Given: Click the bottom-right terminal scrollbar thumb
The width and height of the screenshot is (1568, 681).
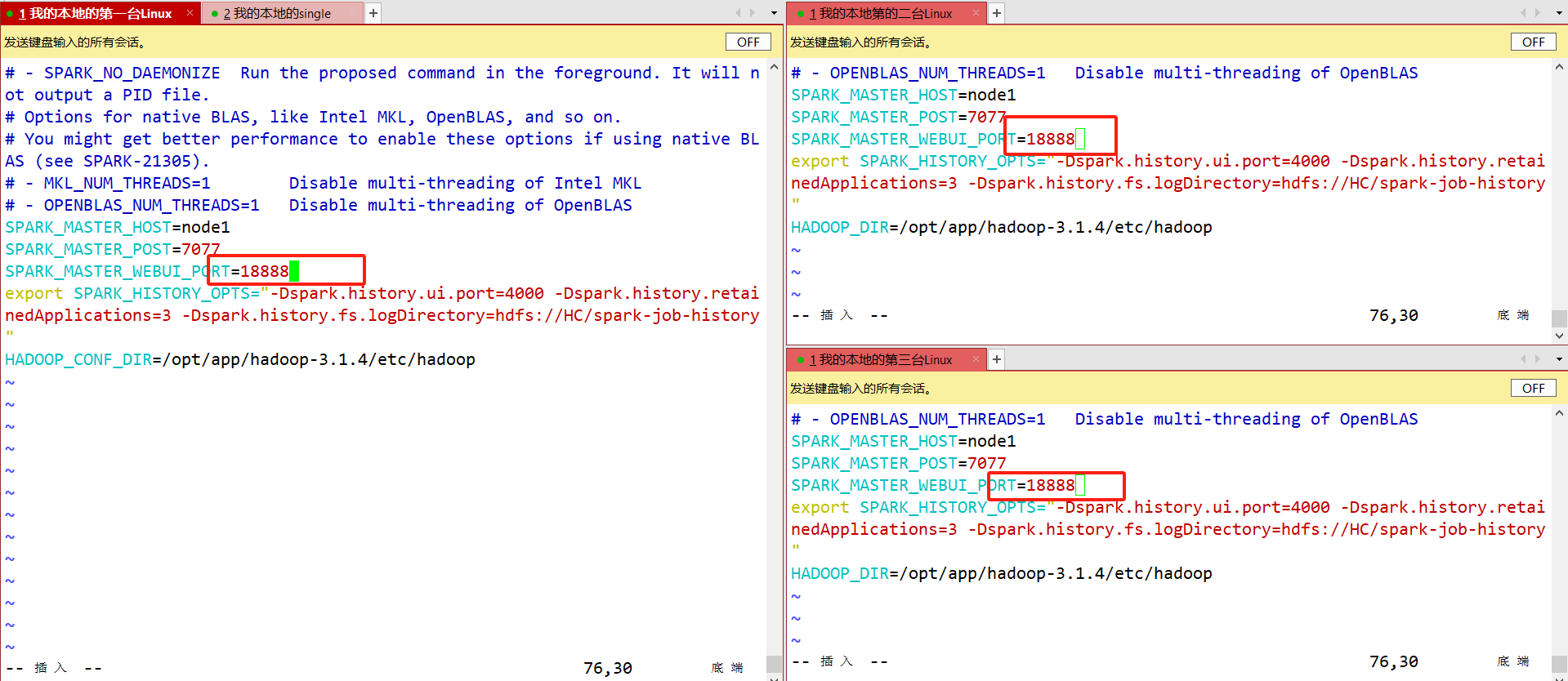Looking at the screenshot, I should (x=1560, y=665).
